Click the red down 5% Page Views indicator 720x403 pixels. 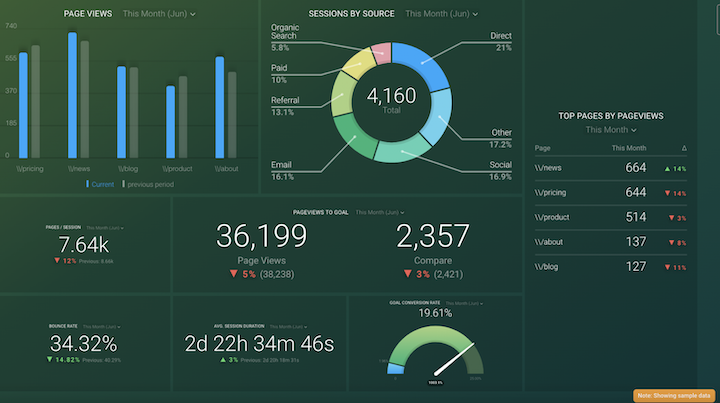click(x=242, y=274)
